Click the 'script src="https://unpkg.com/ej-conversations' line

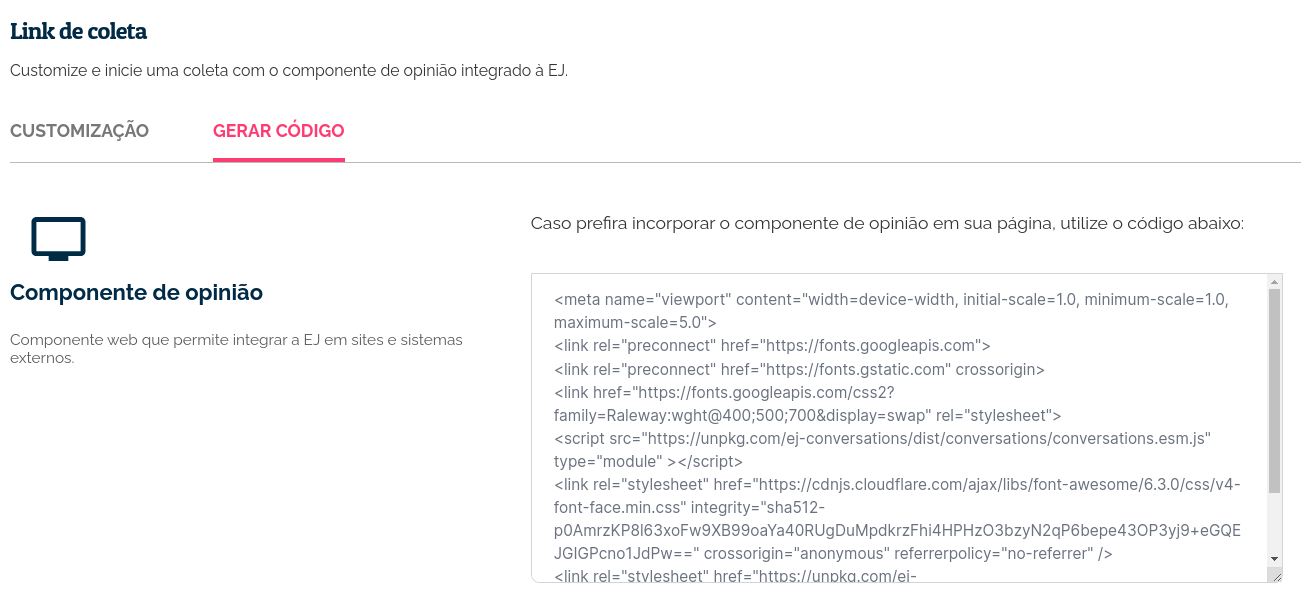883,438
